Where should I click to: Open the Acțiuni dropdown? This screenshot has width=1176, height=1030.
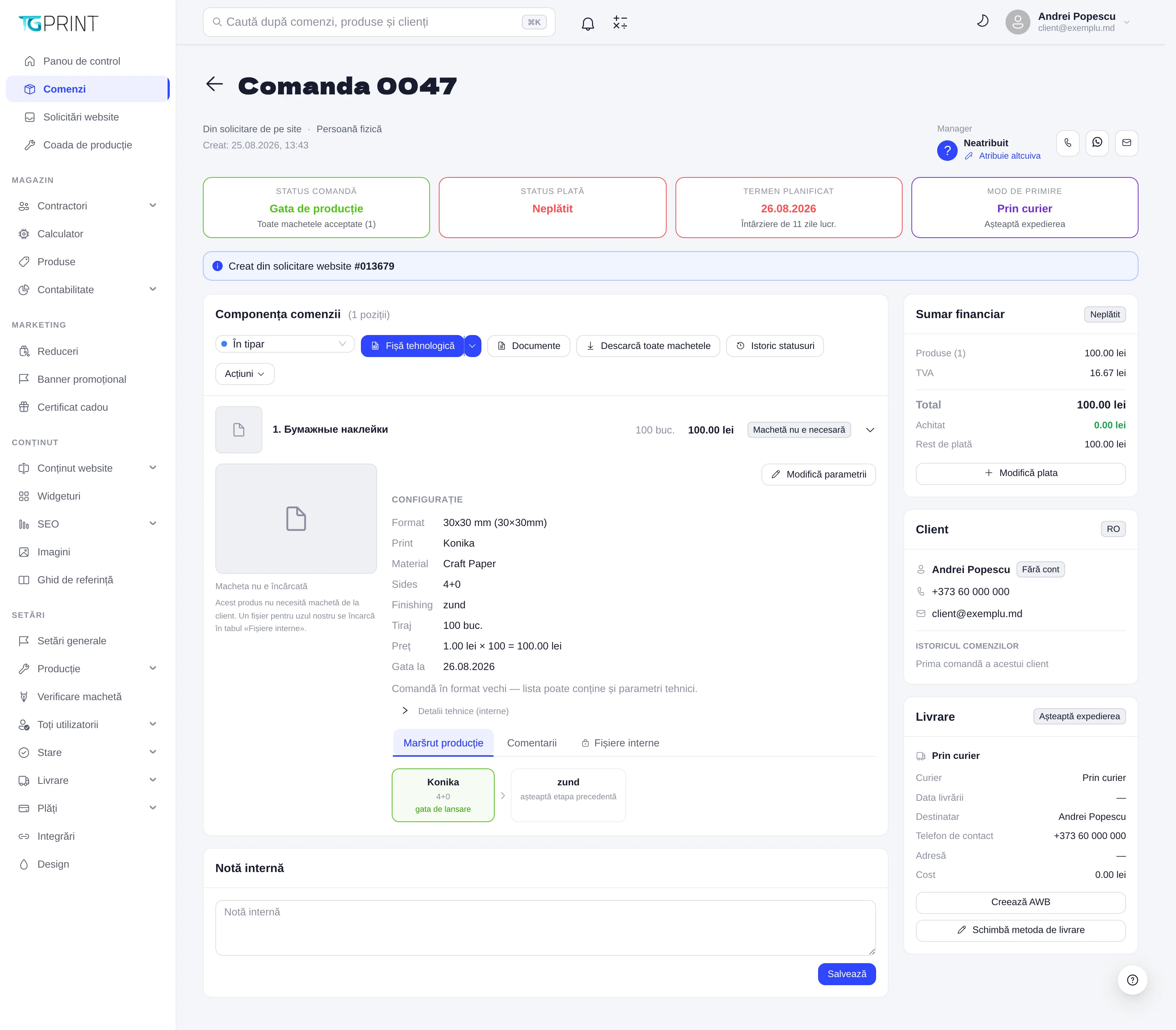pos(245,374)
